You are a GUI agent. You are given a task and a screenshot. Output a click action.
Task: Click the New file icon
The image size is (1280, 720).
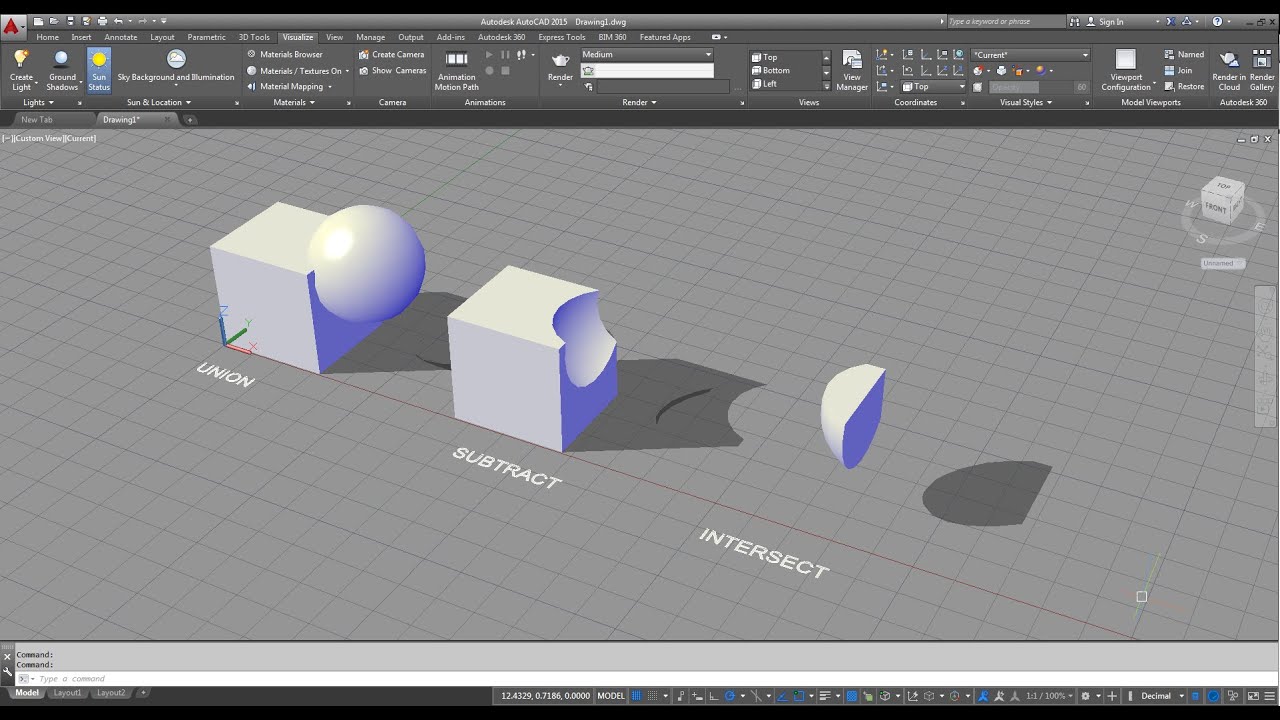[x=38, y=21]
